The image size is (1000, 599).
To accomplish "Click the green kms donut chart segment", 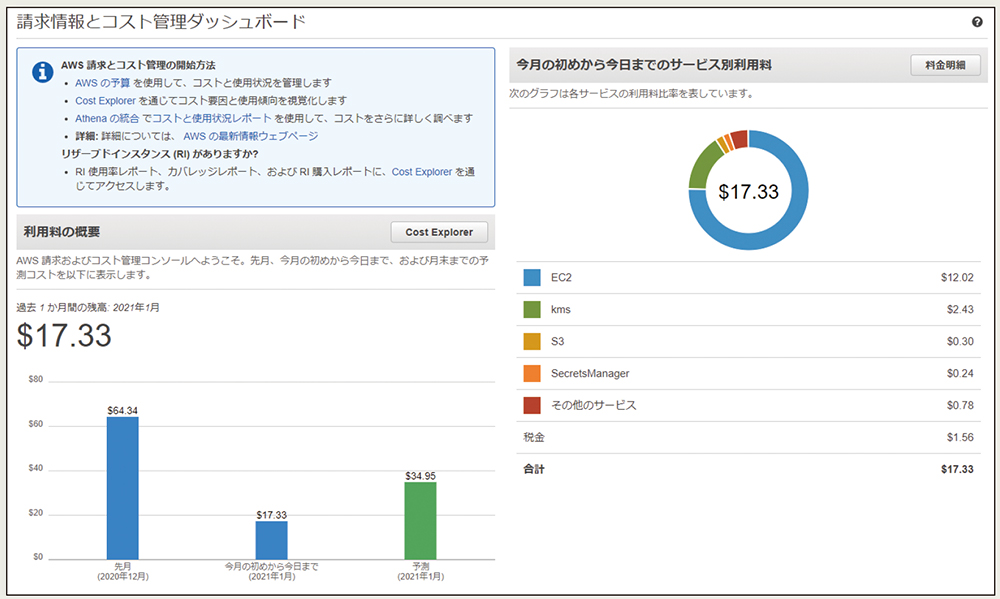I will [702, 165].
